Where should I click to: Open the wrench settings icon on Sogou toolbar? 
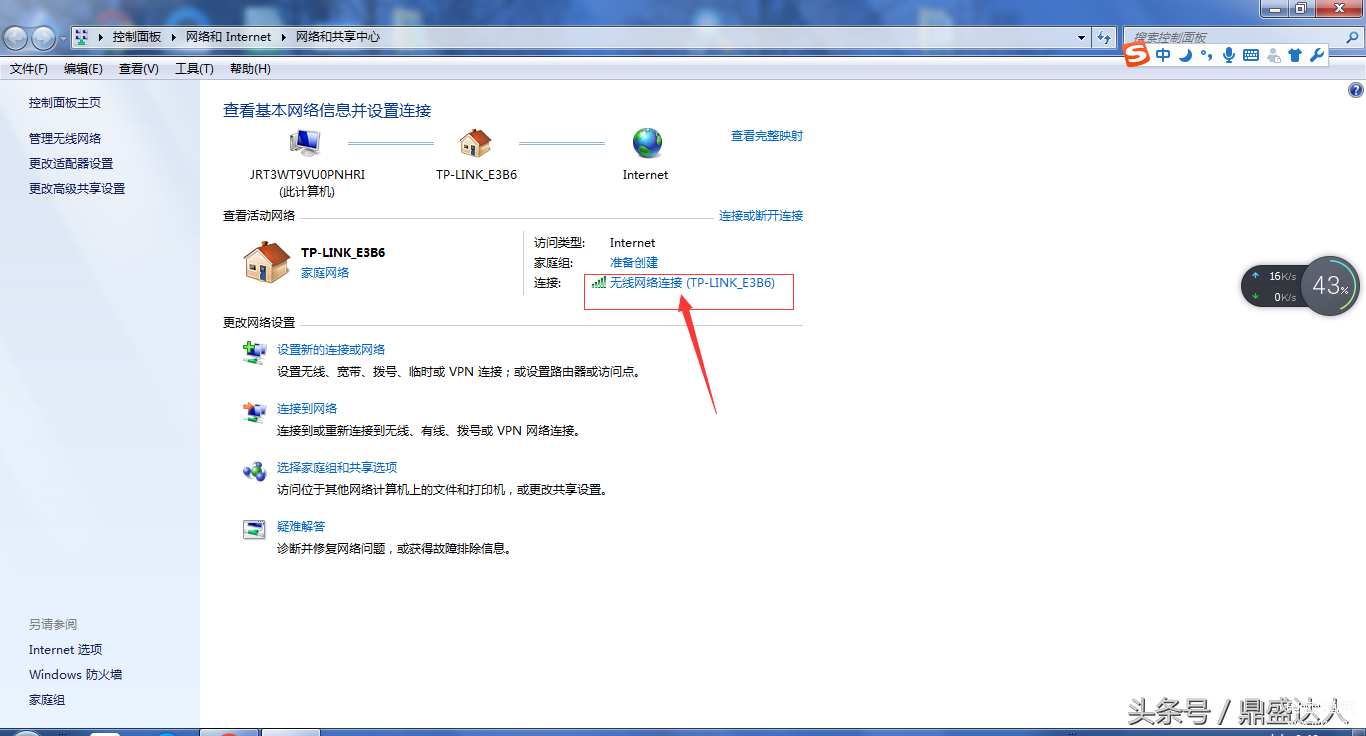tap(1317, 56)
